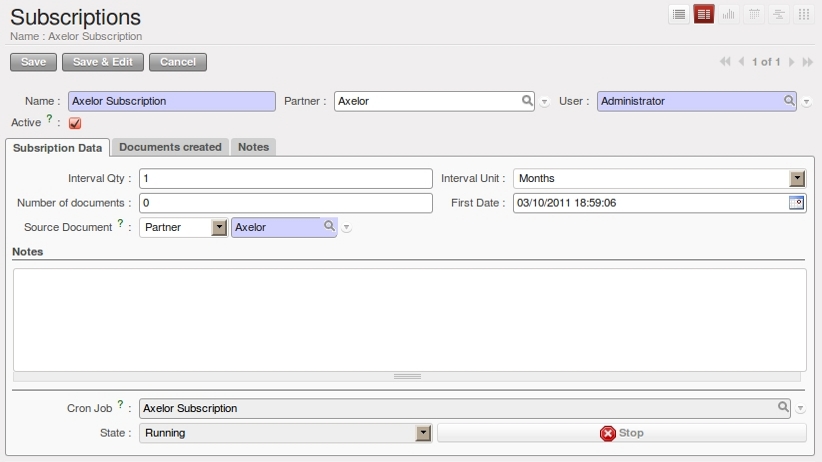The image size is (822, 462).
Task: Expand the Source Document type dropdown
Action: tap(220, 228)
